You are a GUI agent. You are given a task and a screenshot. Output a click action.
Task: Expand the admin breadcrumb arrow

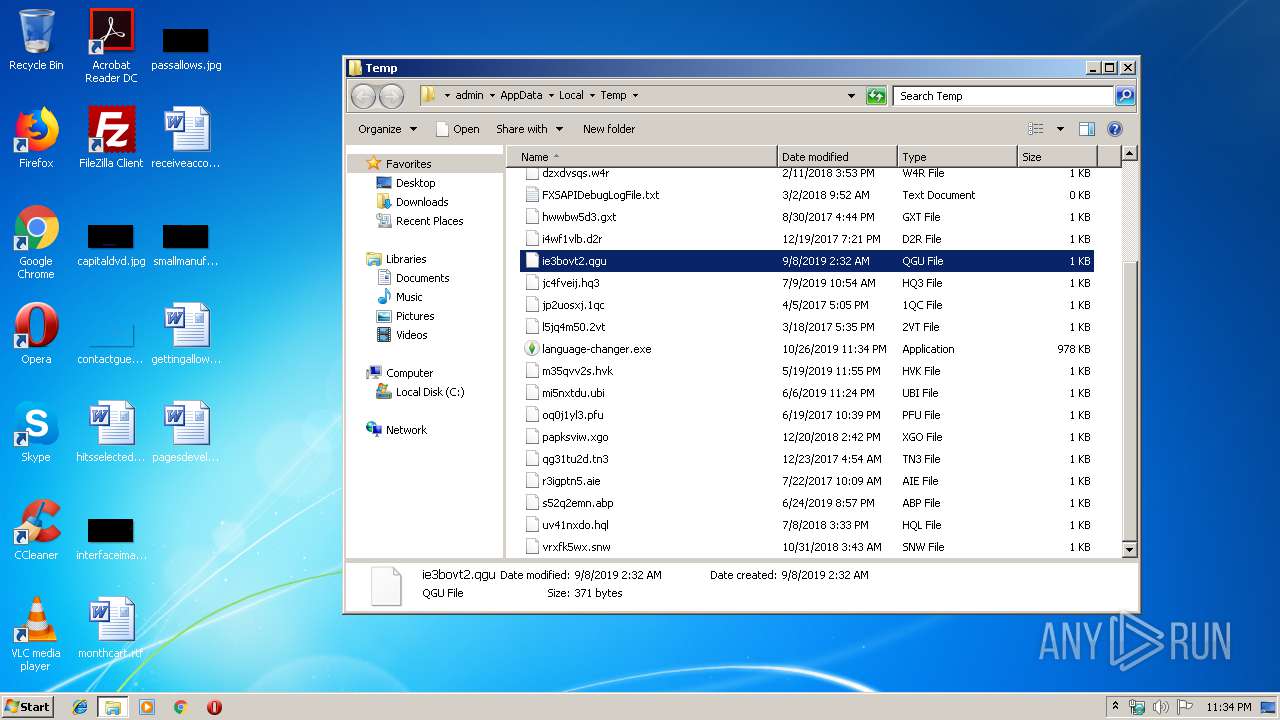click(x=490, y=96)
